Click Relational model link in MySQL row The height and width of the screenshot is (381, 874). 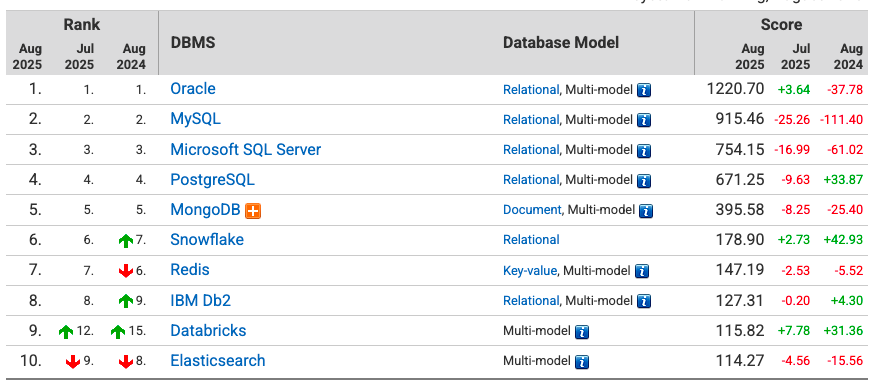click(531, 120)
